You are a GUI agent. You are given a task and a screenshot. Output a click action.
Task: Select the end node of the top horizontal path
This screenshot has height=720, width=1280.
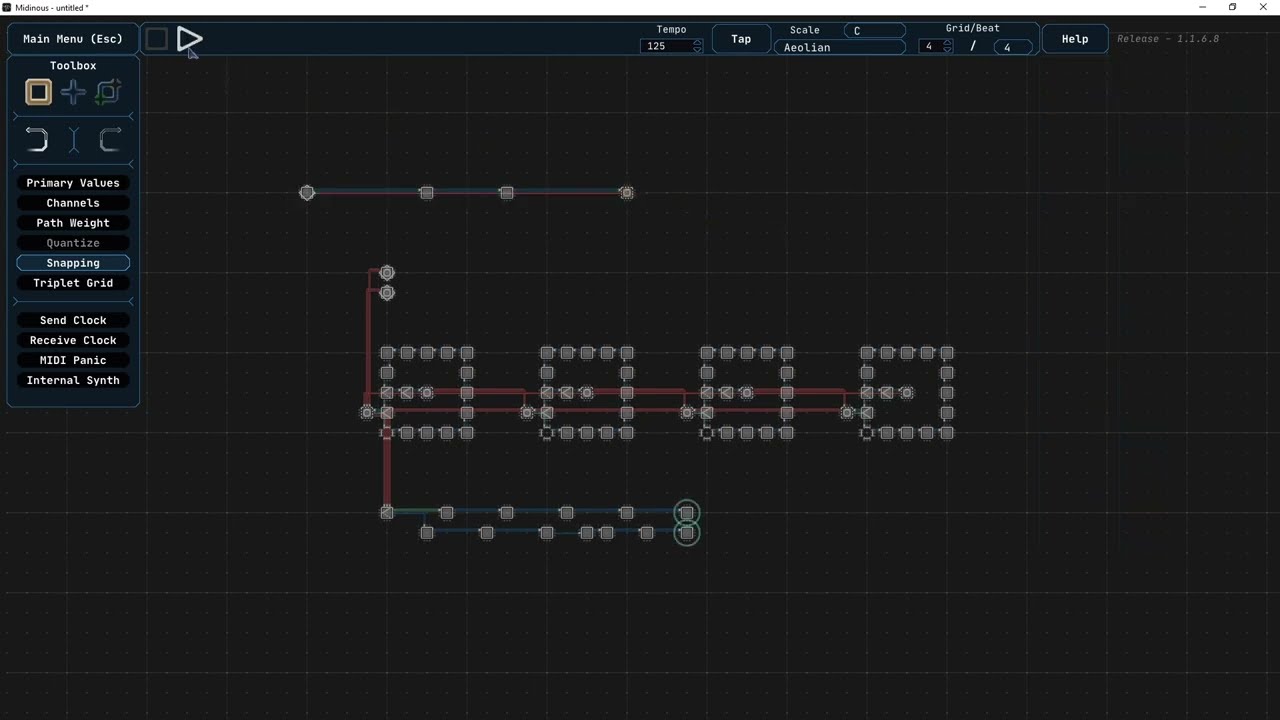627,192
